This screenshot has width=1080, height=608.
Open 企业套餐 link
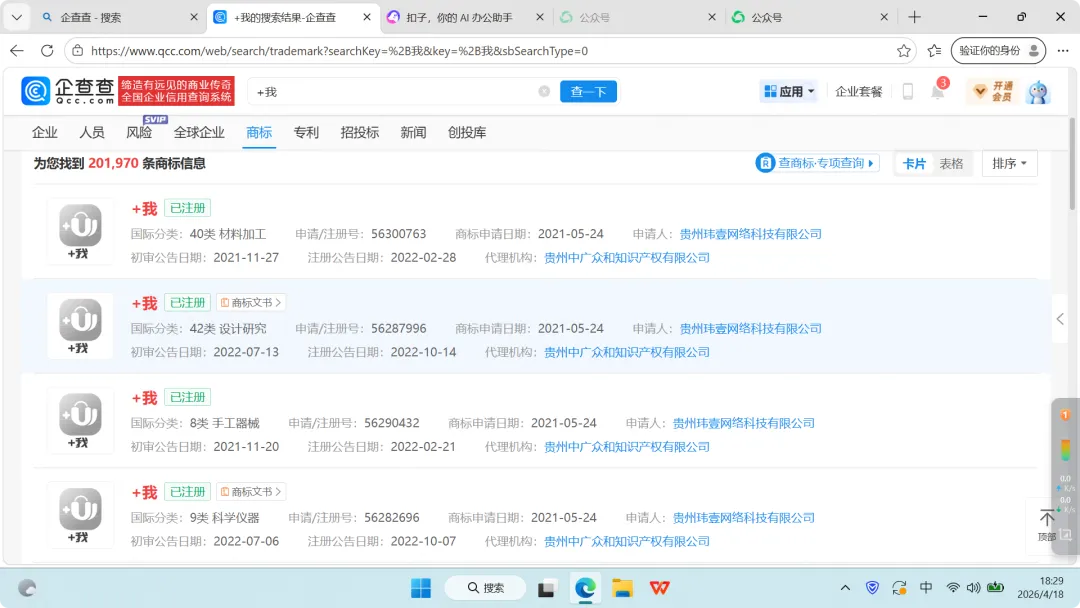pos(858,92)
